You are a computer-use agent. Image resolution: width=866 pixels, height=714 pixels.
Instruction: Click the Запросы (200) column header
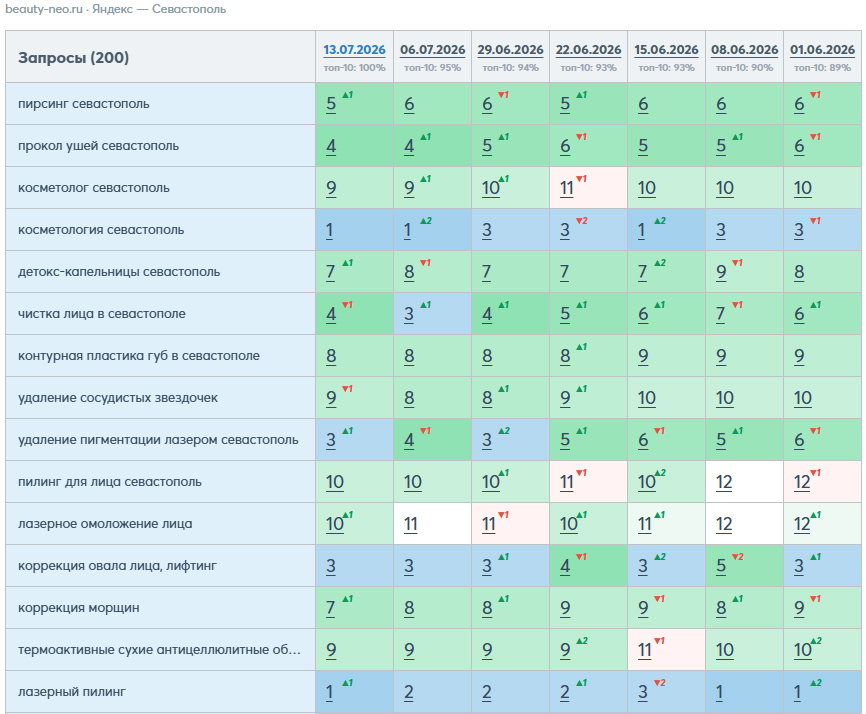[x=73, y=57]
